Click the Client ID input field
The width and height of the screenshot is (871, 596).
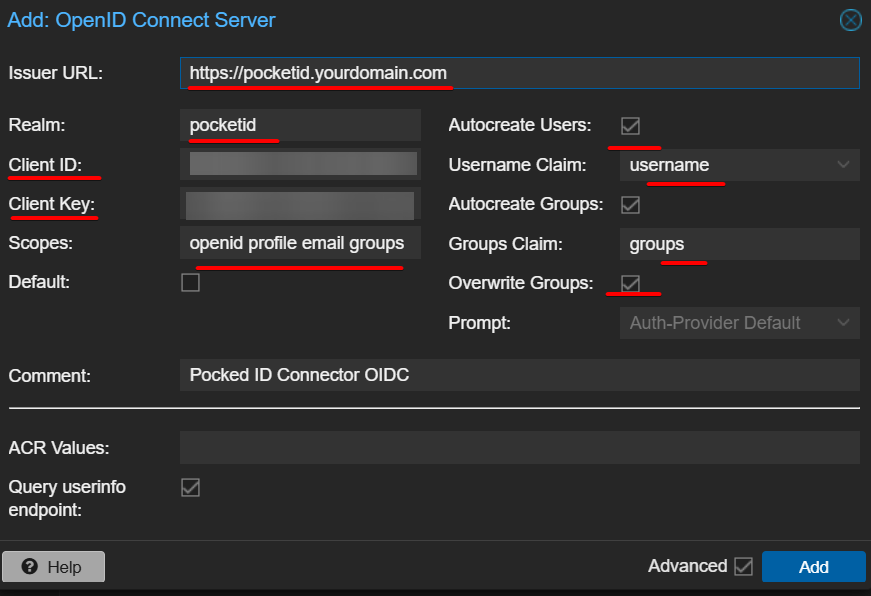coord(300,164)
